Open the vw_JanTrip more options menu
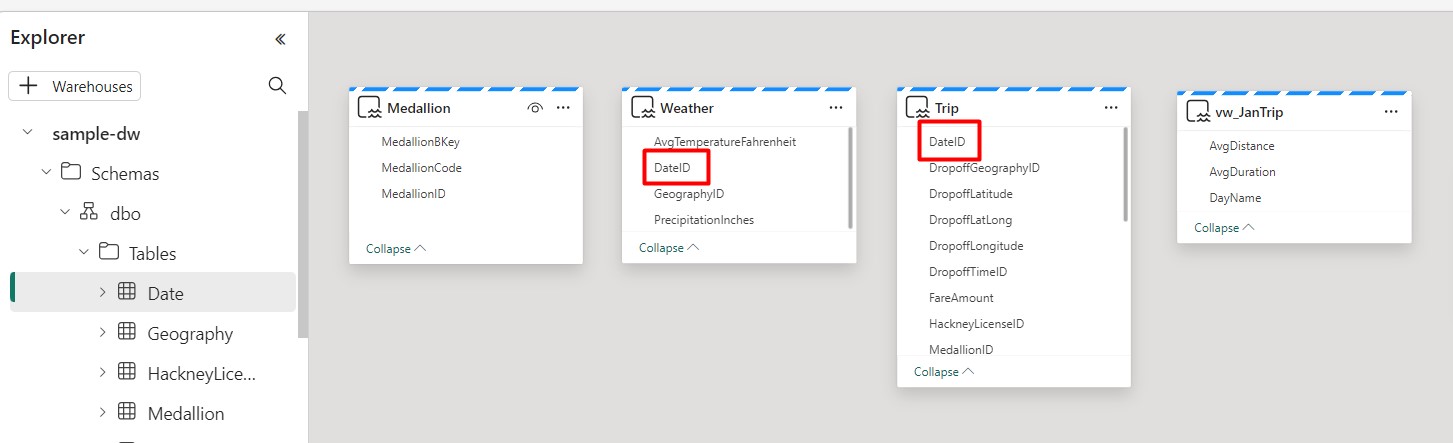This screenshot has height=443, width=1453. pyautogui.click(x=1391, y=112)
